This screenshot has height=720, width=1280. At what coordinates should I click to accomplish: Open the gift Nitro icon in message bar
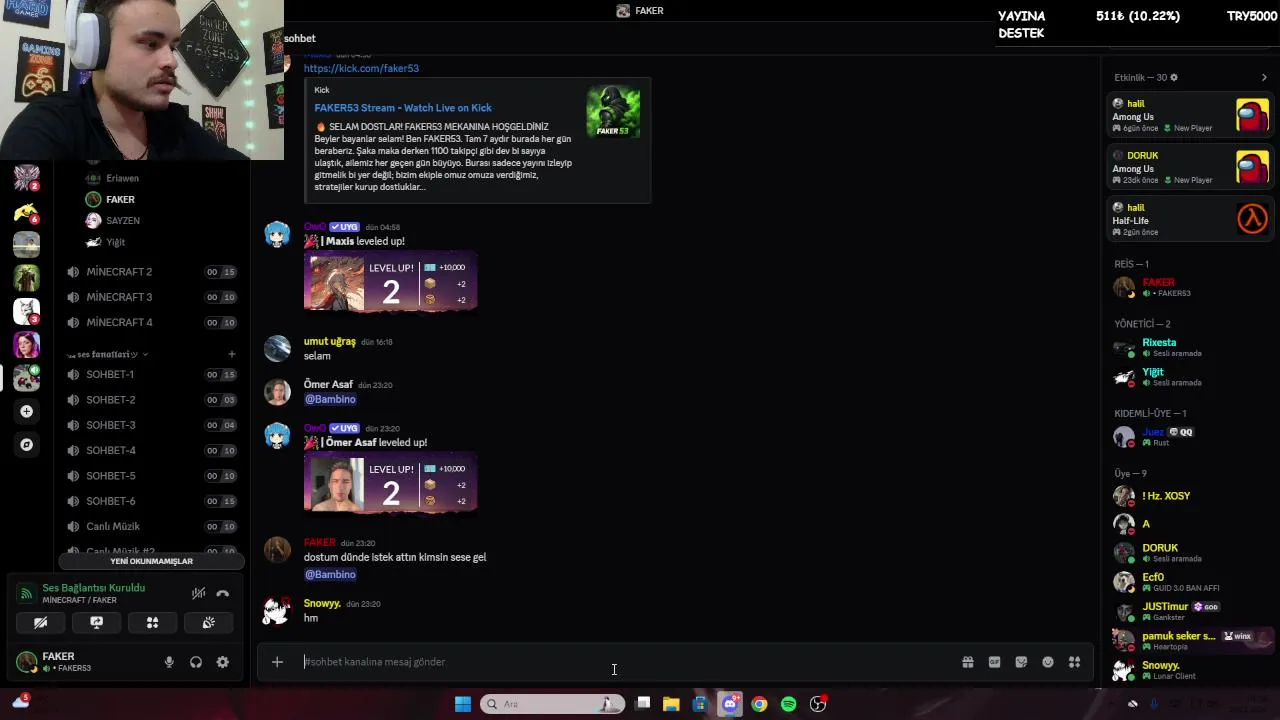967,662
